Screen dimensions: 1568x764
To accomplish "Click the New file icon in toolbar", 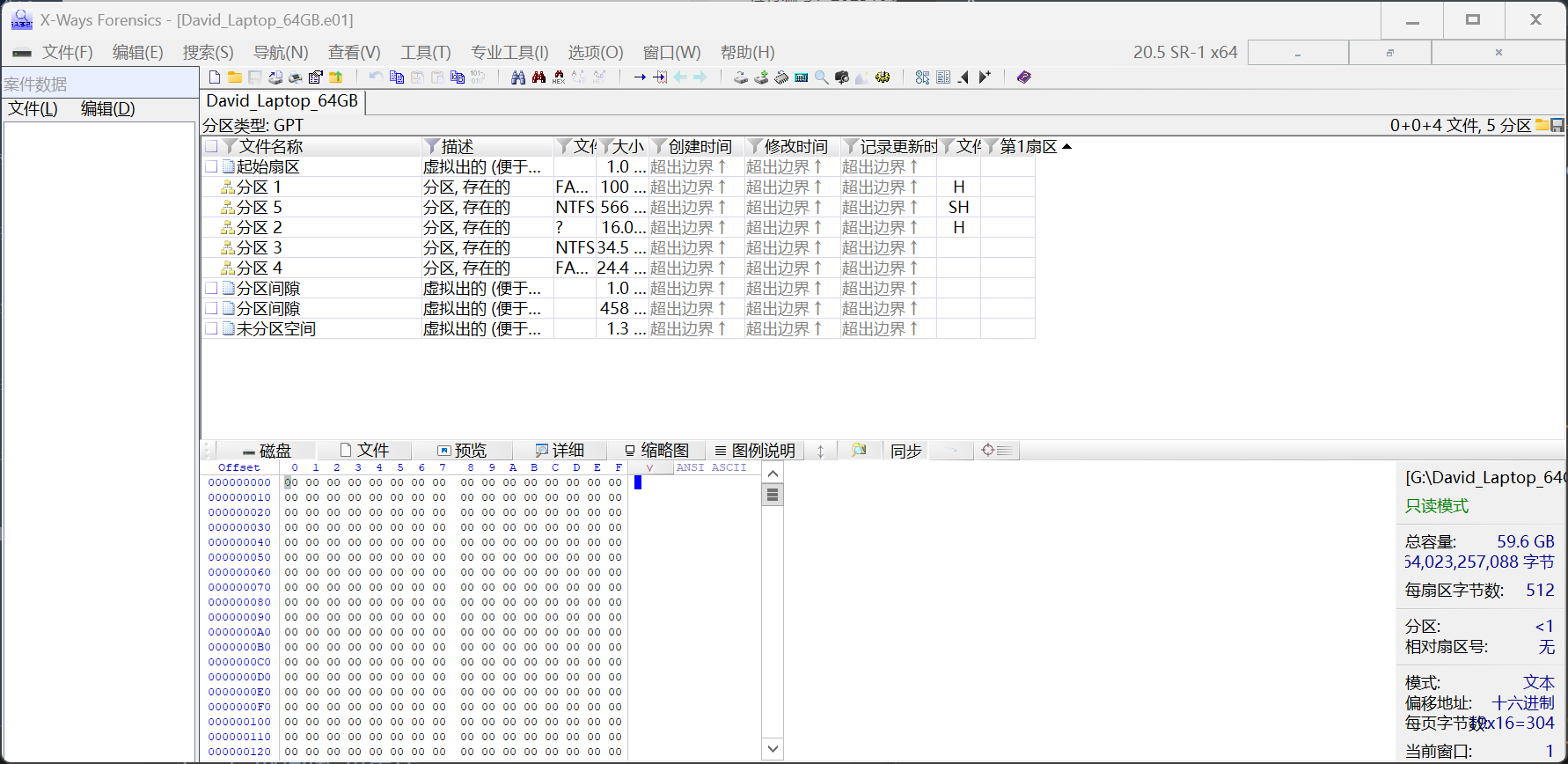I will [215, 77].
